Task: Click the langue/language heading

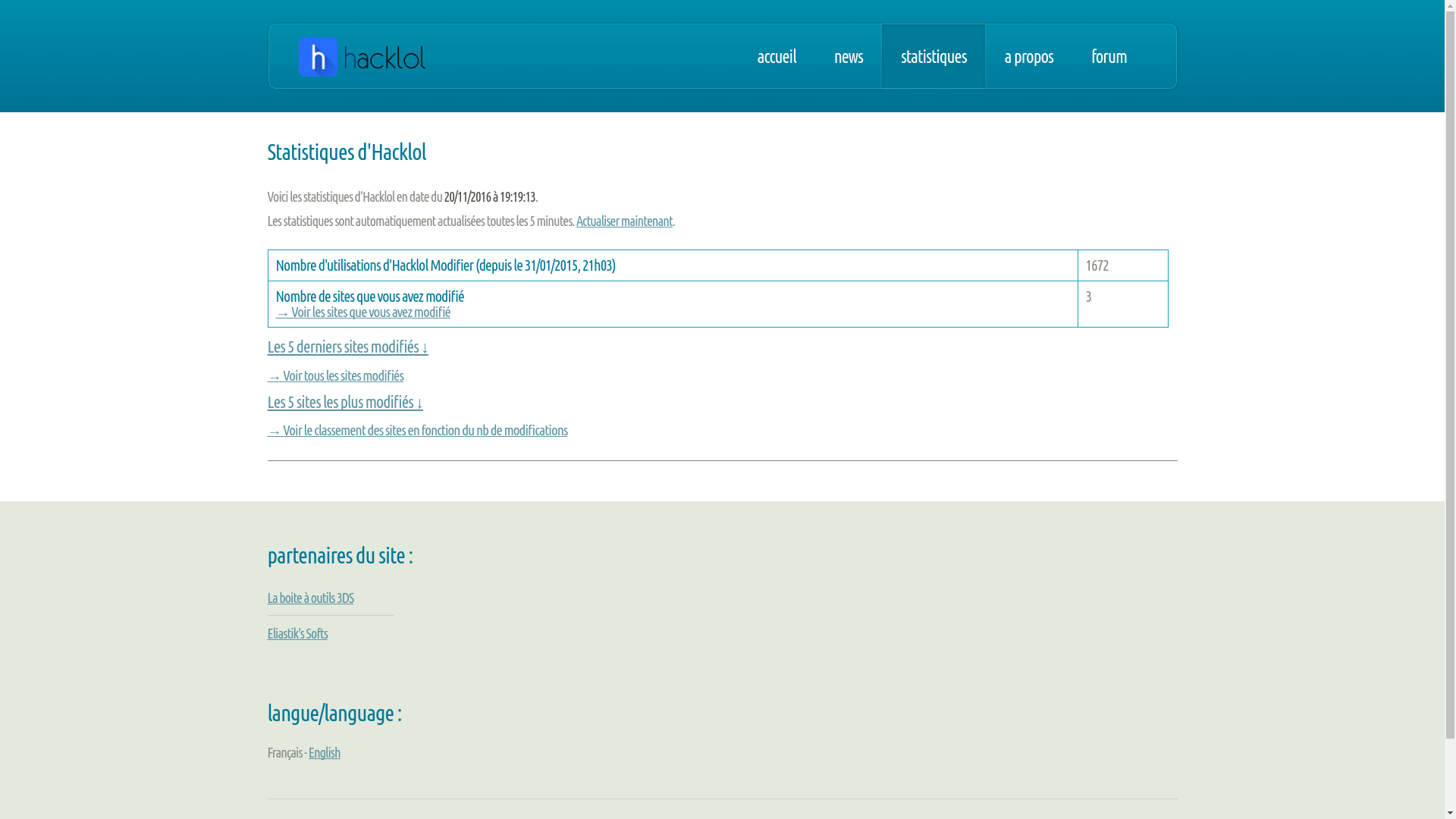Action: click(x=334, y=713)
